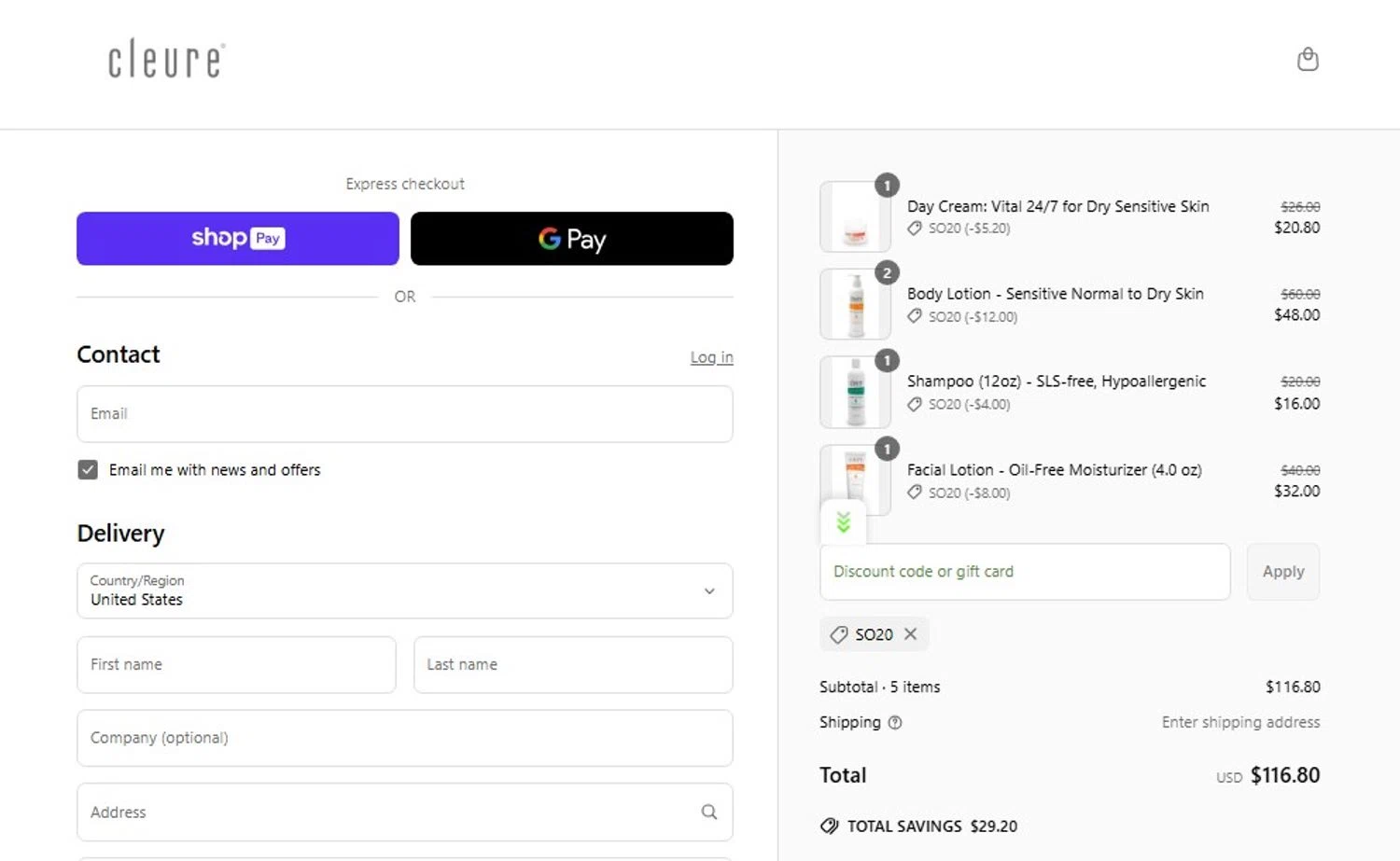Click the $116.80 total amount

[x=1285, y=775]
